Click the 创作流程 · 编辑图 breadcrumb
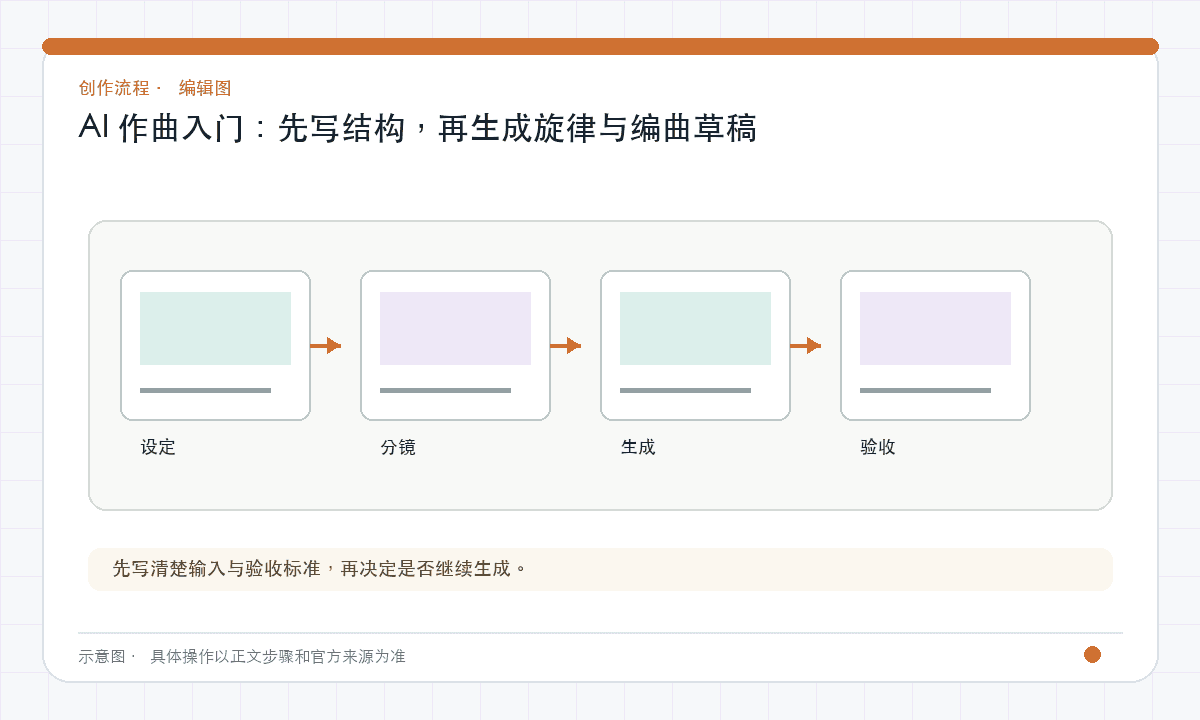The height and width of the screenshot is (720, 1200). pos(155,88)
